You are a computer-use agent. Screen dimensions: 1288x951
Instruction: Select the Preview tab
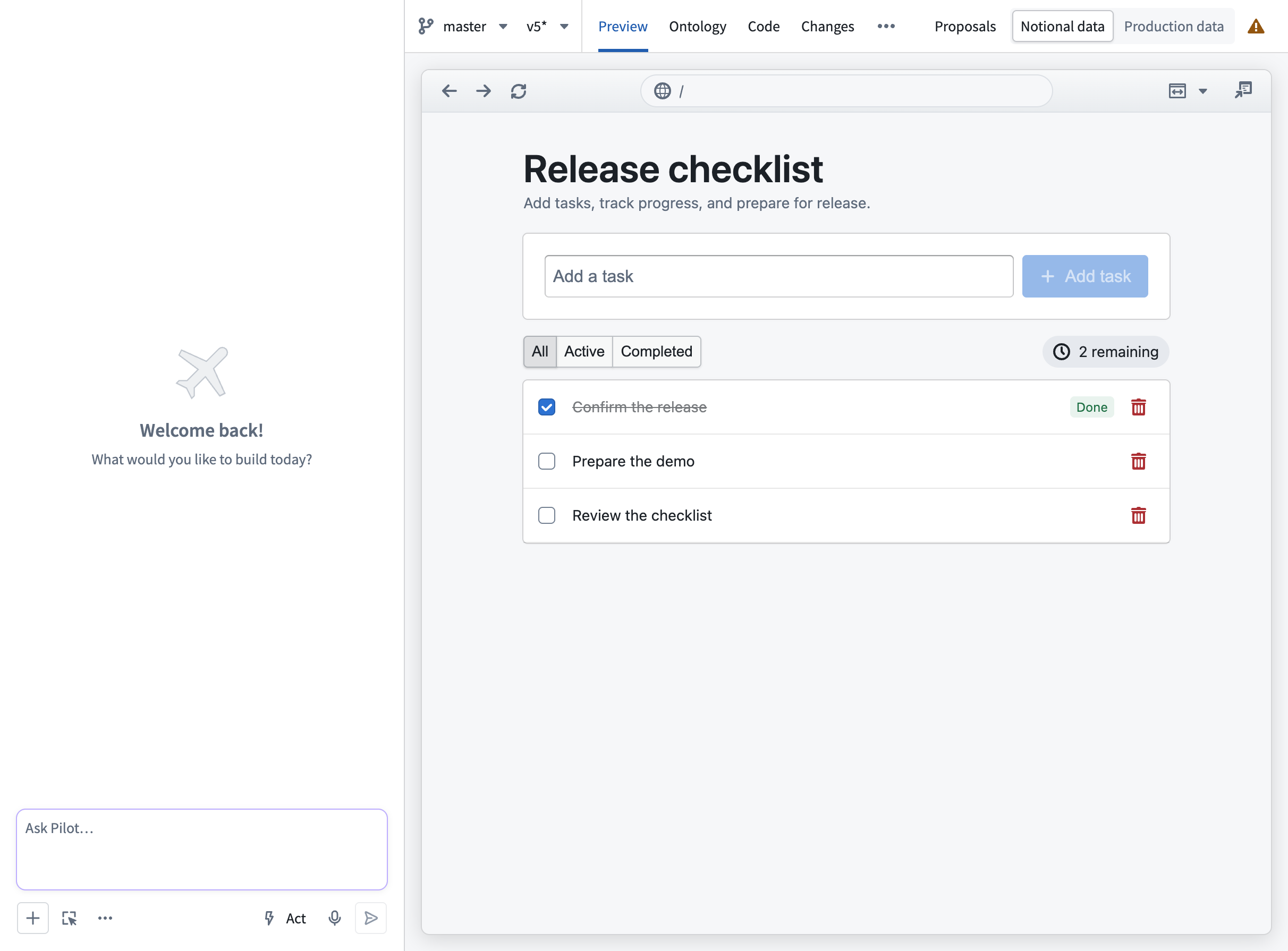pos(622,27)
